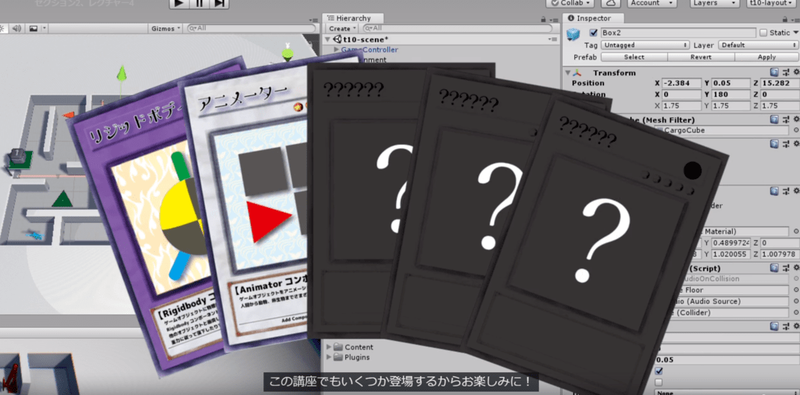The image size is (800, 395).
Task: Open the t10-scene options menu icon
Action: tap(553, 40)
